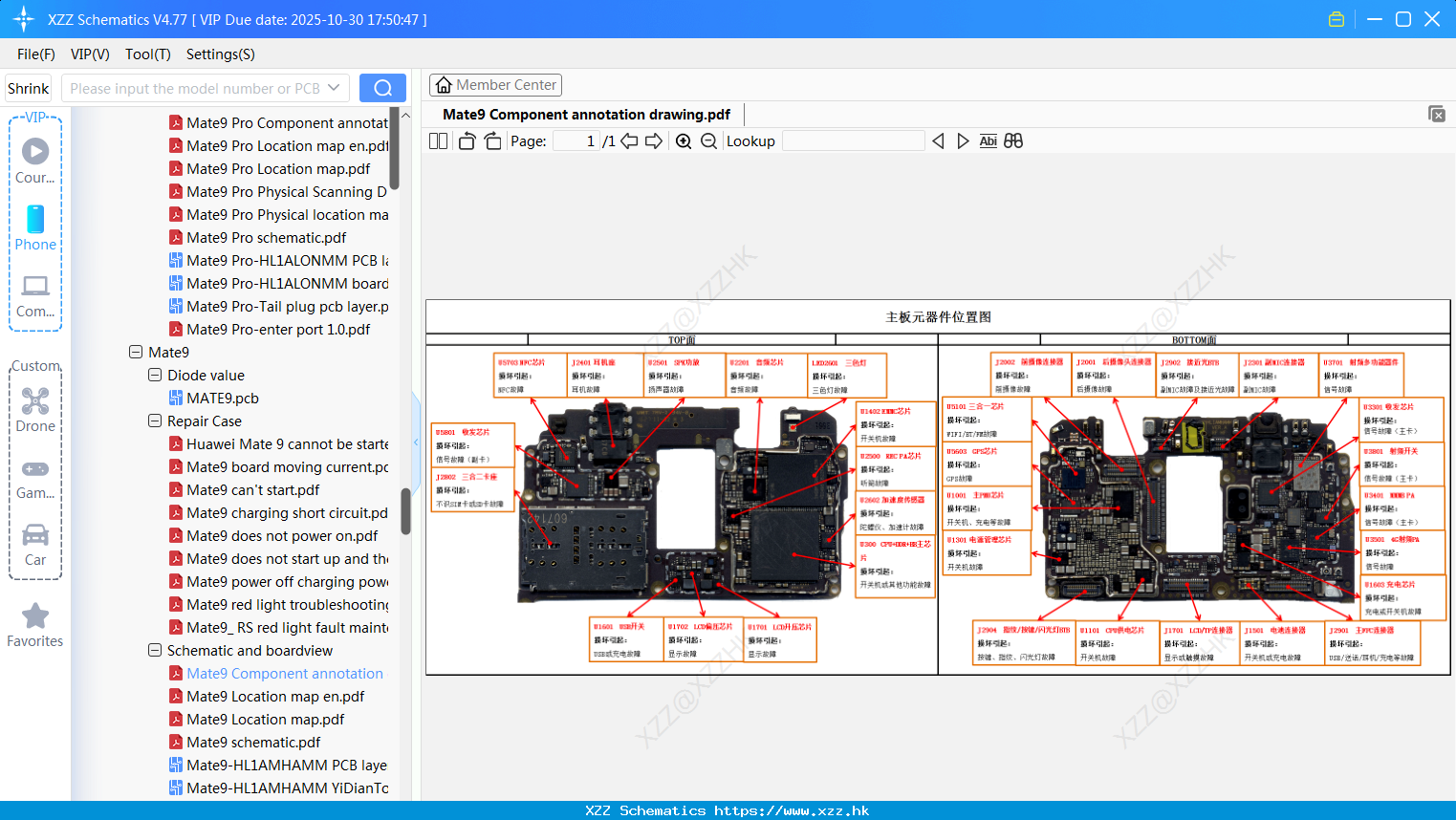Image resolution: width=1456 pixels, height=820 pixels.
Task: Find next lookup result triangle
Action: pyautogui.click(x=963, y=140)
